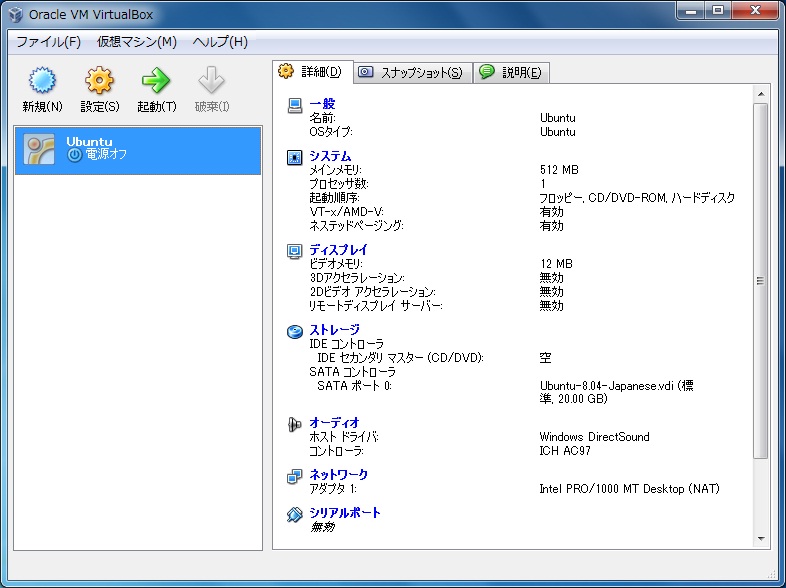Click the 12 MB video memory value

tap(556, 264)
